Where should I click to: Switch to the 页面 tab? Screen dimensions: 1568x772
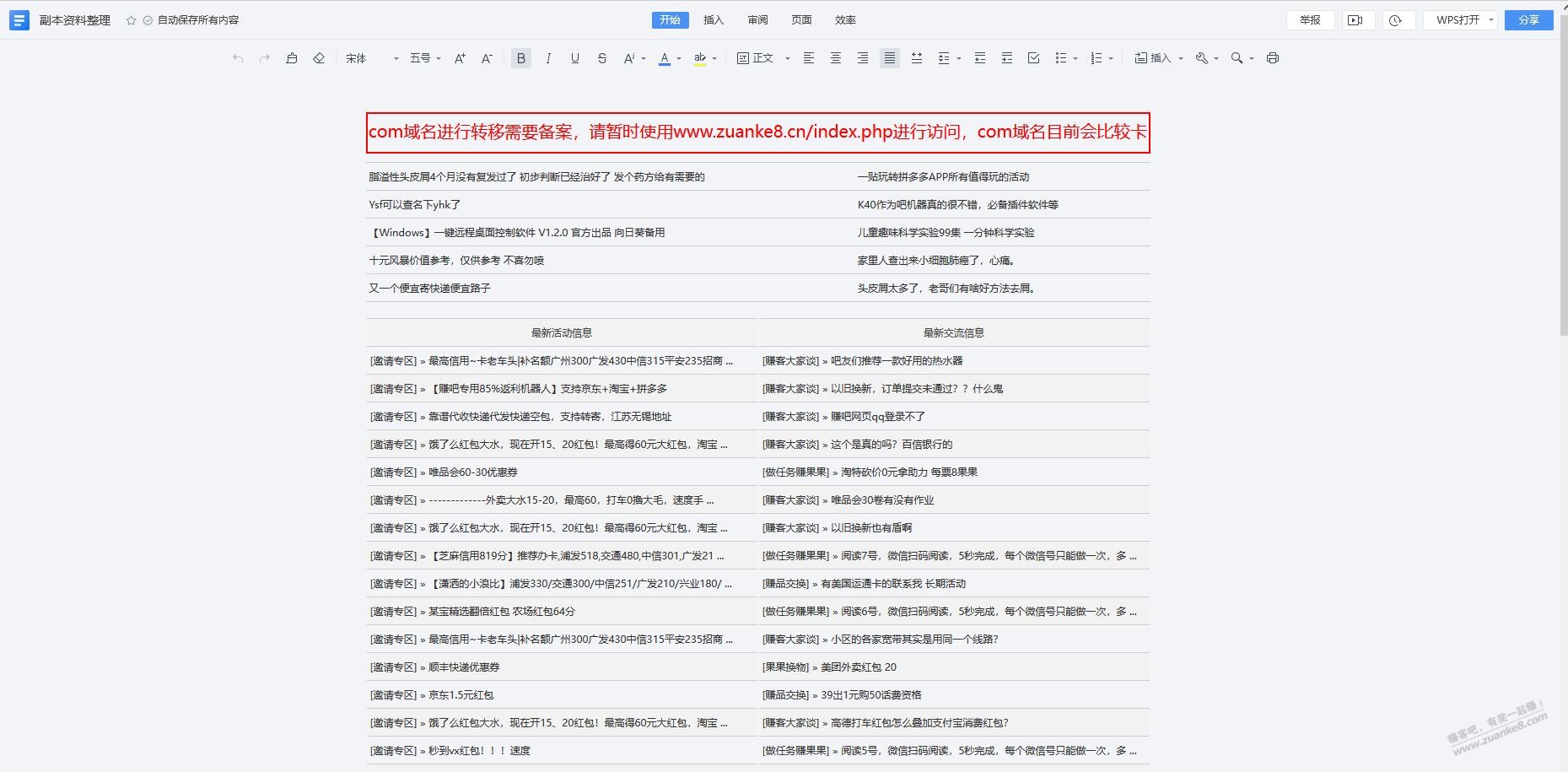click(801, 20)
